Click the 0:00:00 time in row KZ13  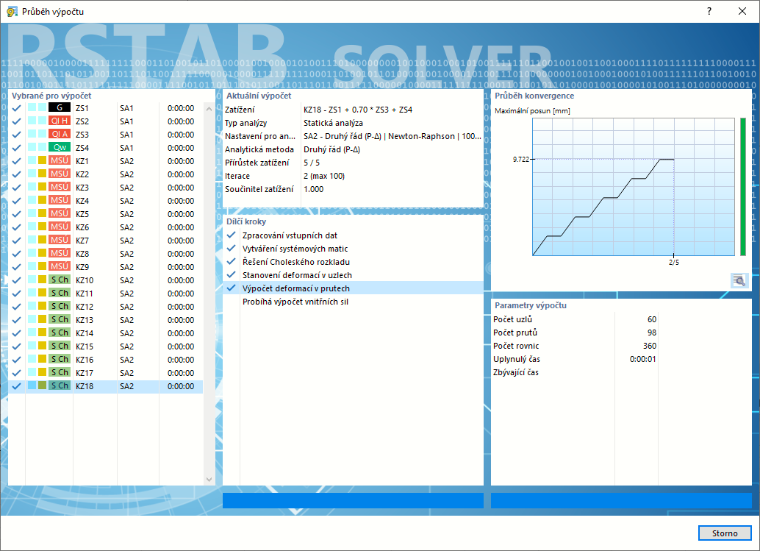181,320
